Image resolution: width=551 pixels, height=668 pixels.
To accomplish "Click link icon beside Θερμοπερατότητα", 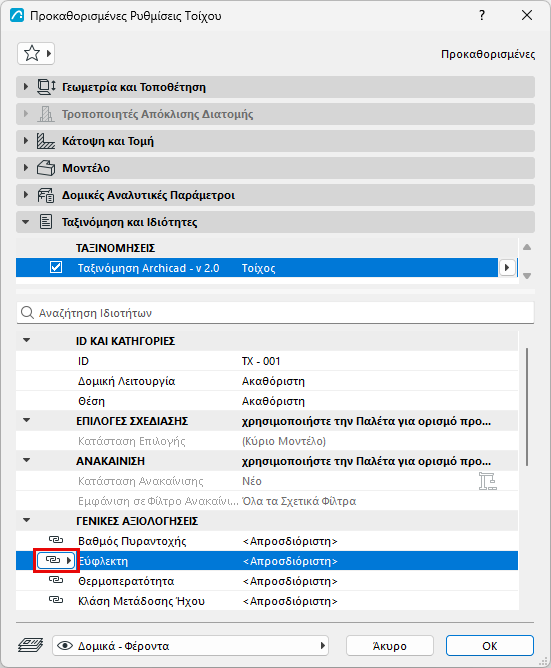I will pyautogui.click(x=55, y=580).
